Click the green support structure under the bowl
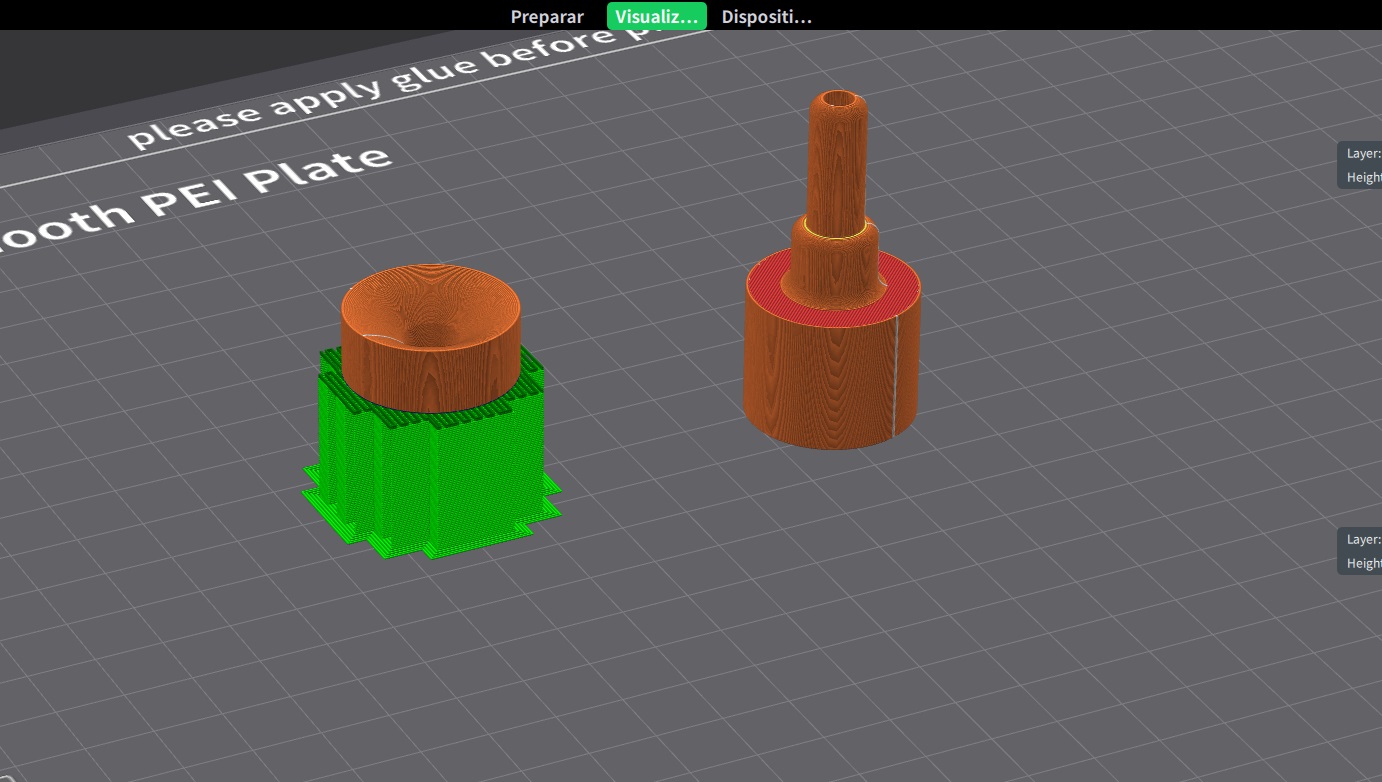Viewport: 1382px width, 782px height. pos(430,470)
